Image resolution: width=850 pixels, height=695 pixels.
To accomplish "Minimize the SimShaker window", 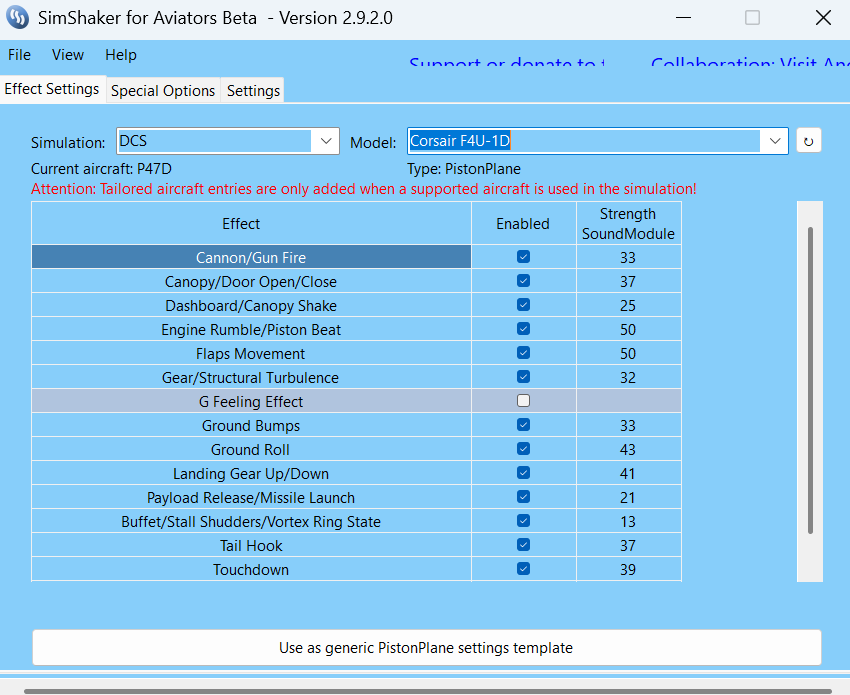I will click(683, 17).
